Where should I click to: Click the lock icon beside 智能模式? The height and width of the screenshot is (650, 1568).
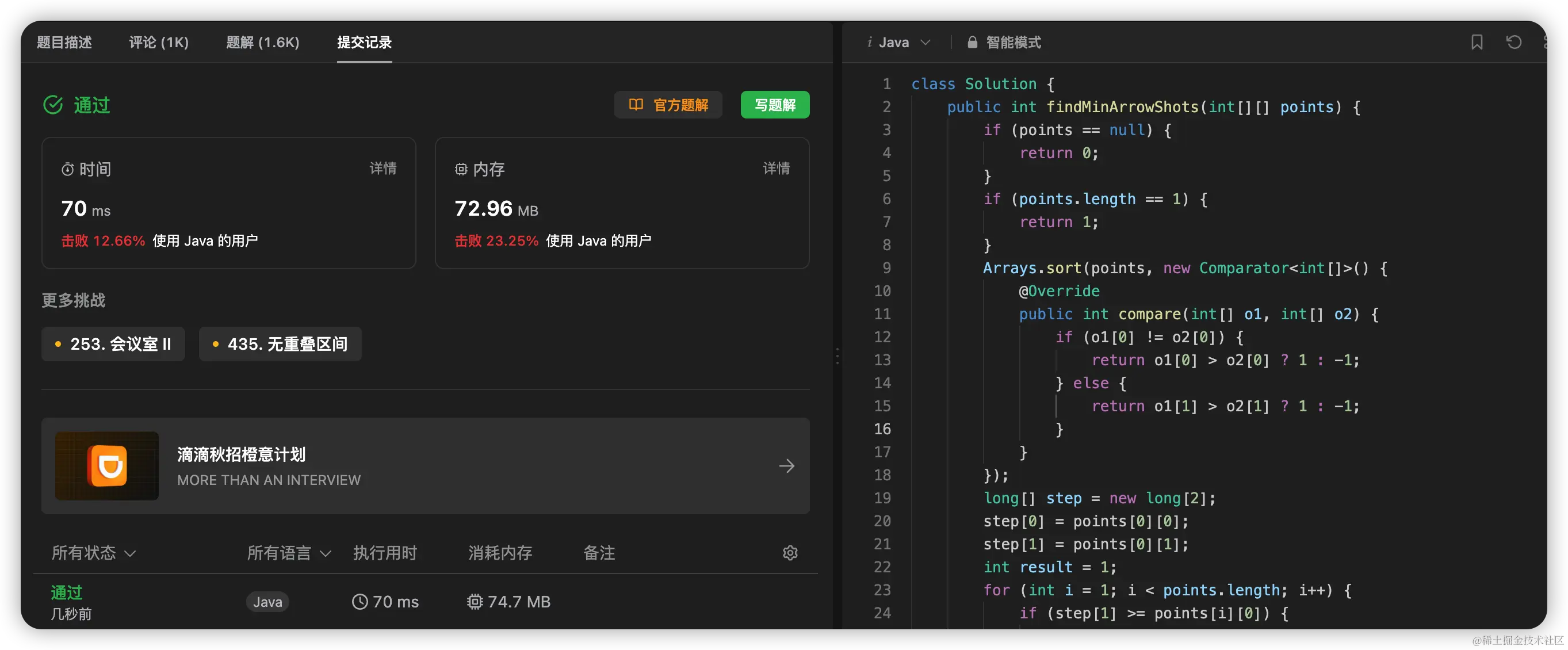coord(972,42)
